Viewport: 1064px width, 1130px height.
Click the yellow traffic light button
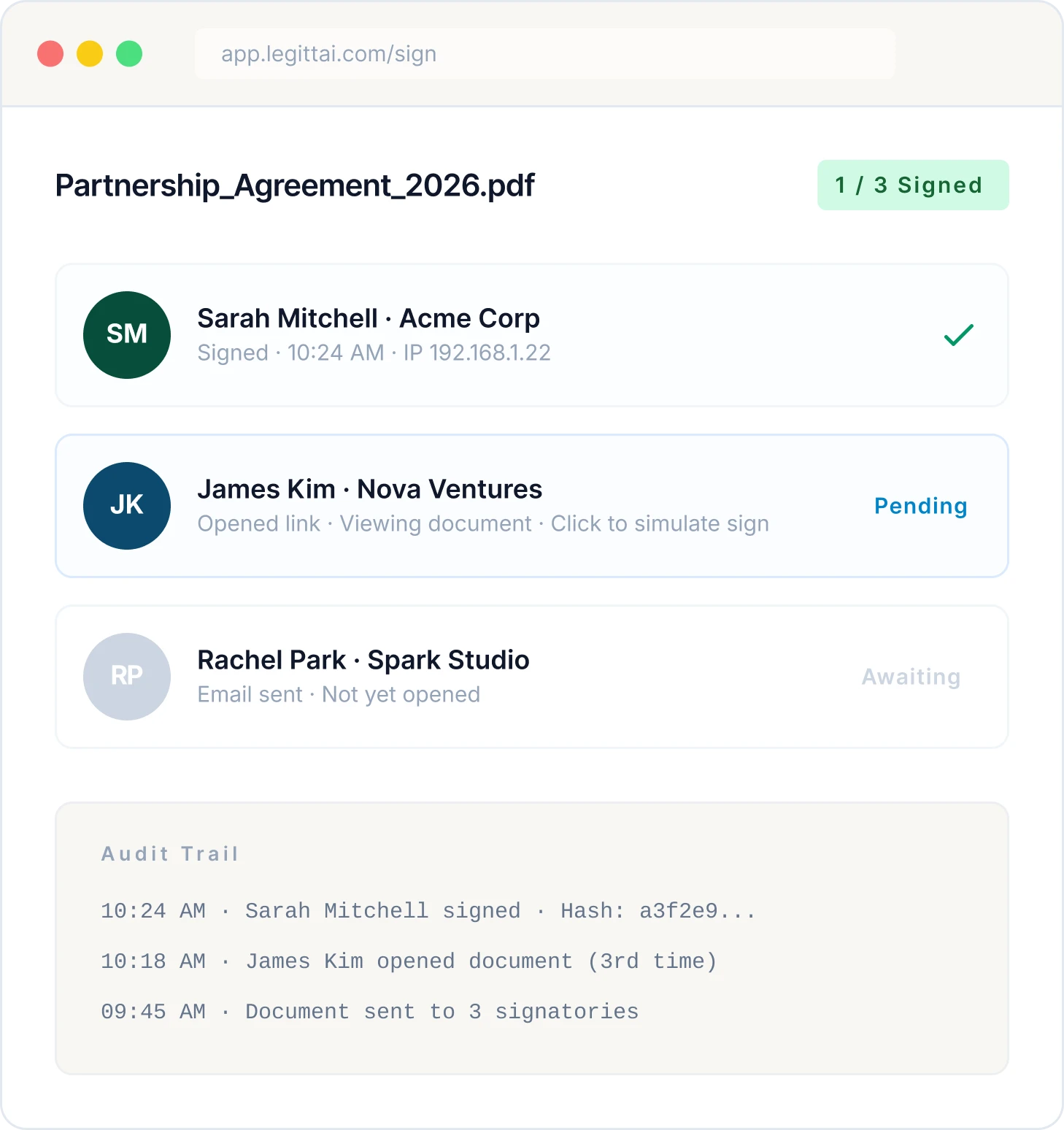pos(89,53)
